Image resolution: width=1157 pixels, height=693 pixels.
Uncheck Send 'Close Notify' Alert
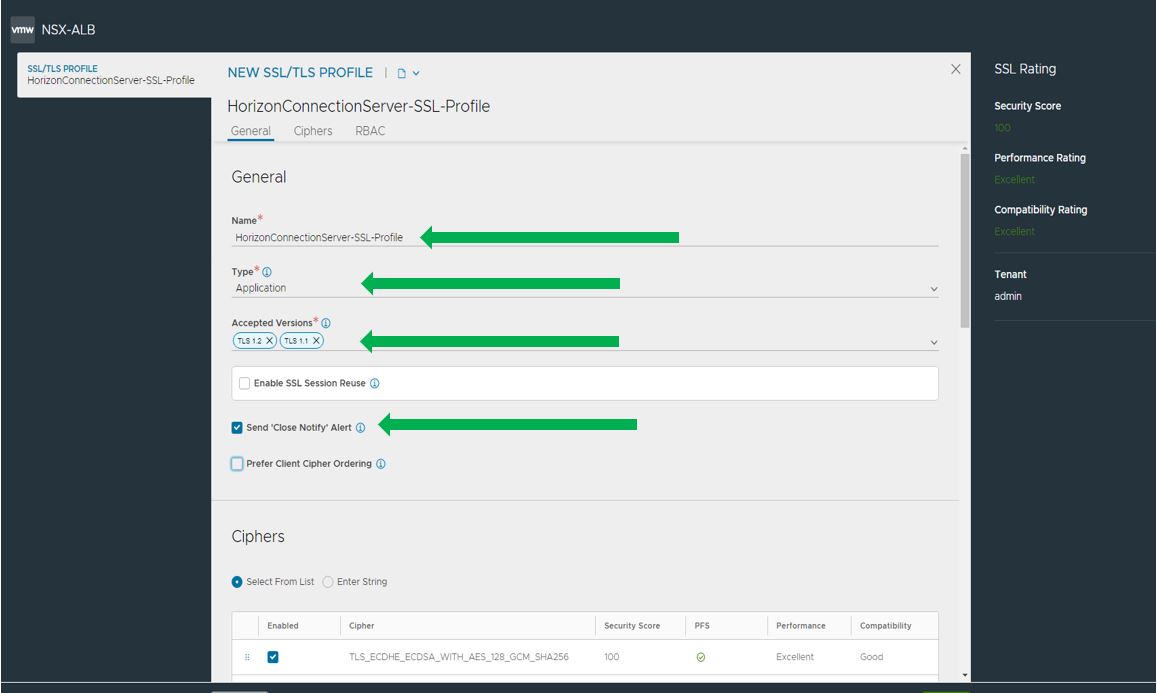click(x=237, y=427)
